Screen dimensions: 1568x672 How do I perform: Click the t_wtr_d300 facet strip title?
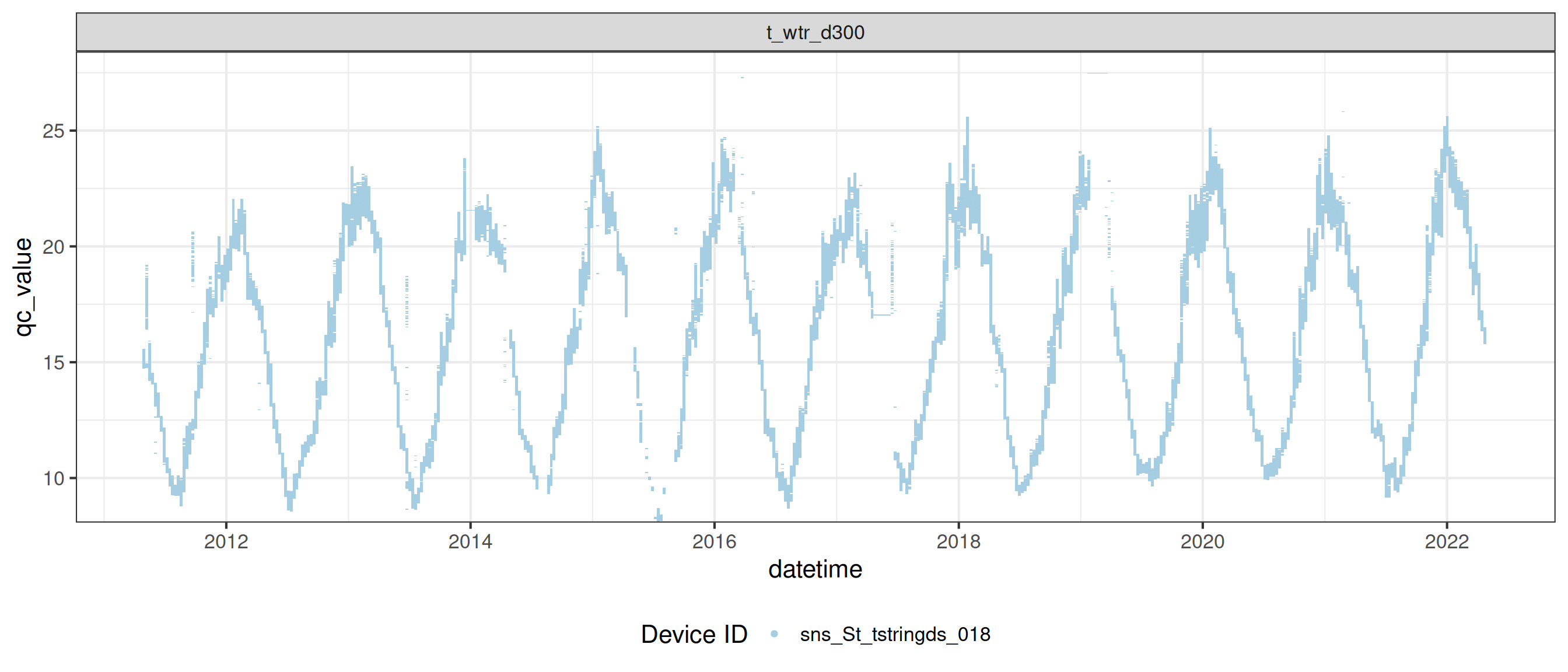pos(815,32)
